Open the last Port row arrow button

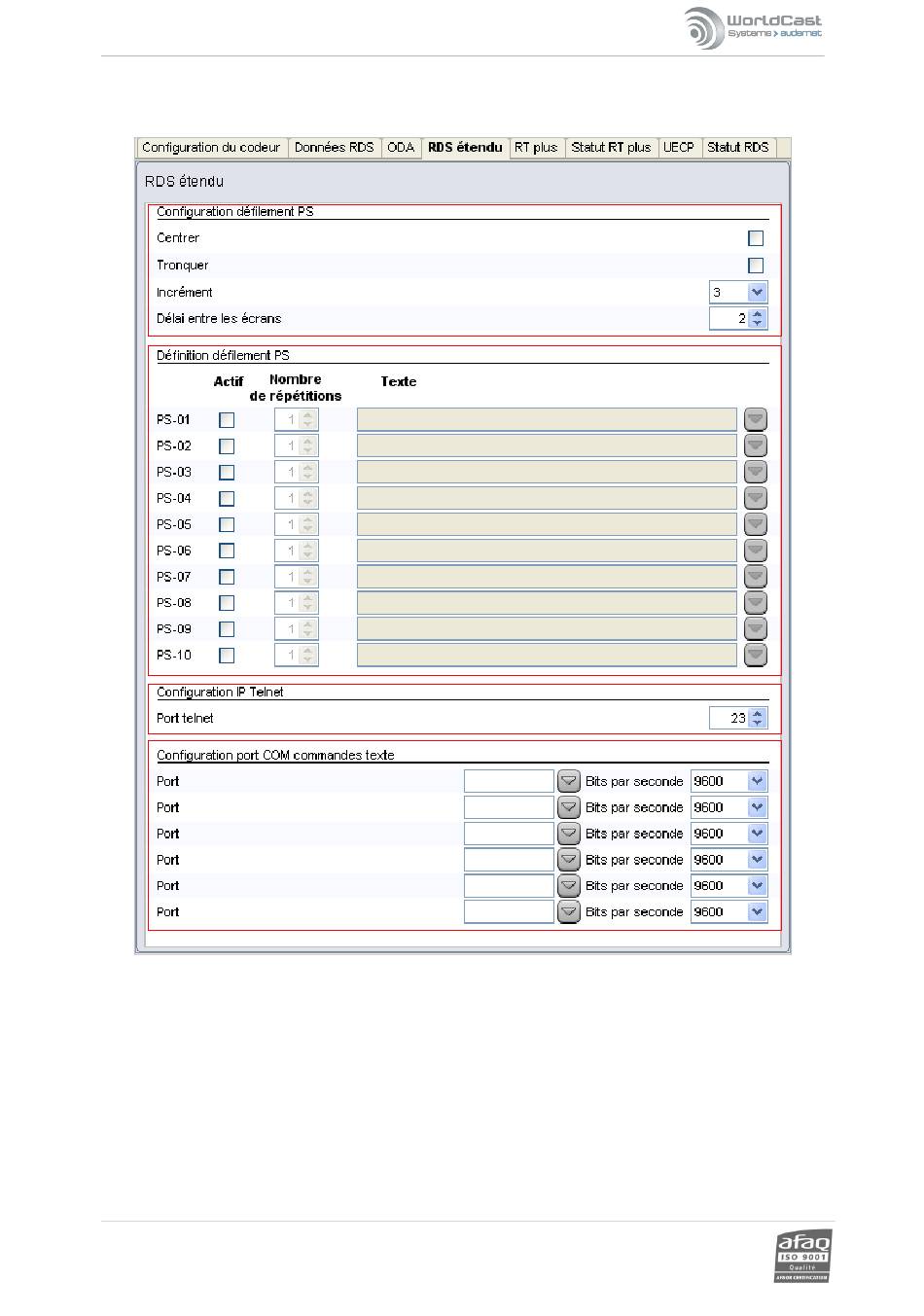(x=569, y=911)
